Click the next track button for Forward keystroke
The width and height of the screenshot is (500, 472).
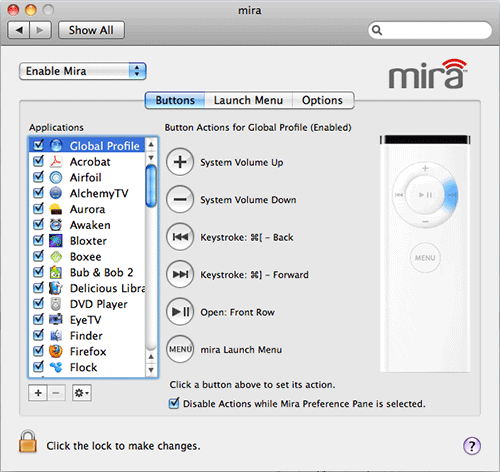coord(180,274)
